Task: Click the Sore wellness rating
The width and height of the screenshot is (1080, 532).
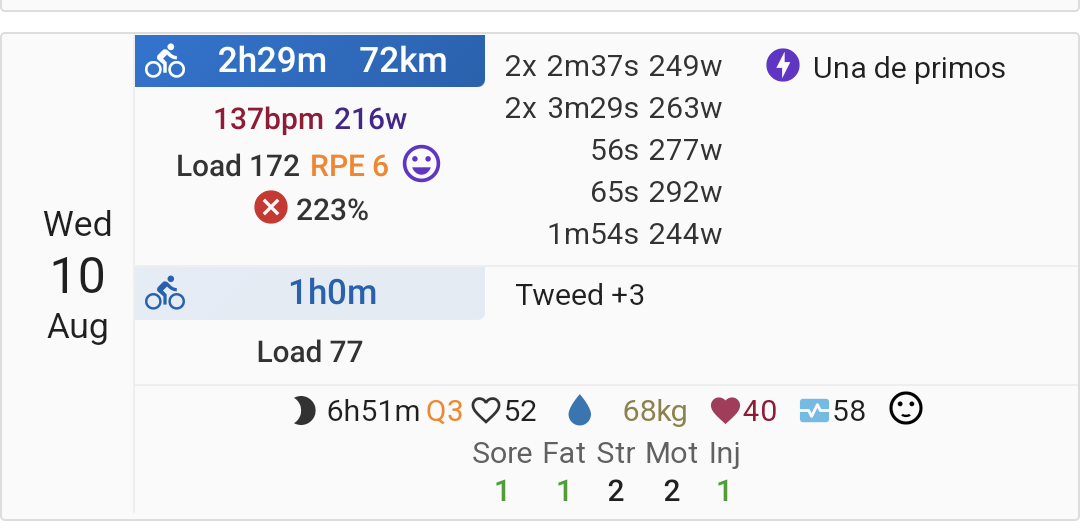Action: [x=502, y=473]
